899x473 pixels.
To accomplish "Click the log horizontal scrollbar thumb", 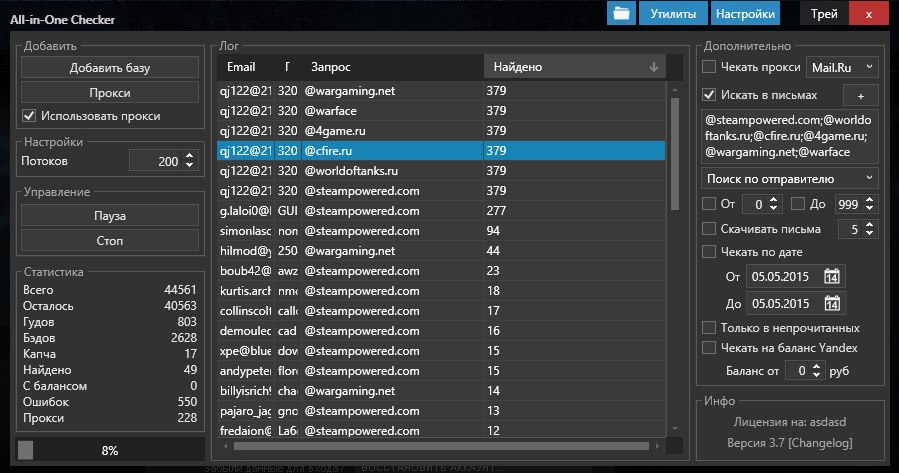I will [441, 445].
